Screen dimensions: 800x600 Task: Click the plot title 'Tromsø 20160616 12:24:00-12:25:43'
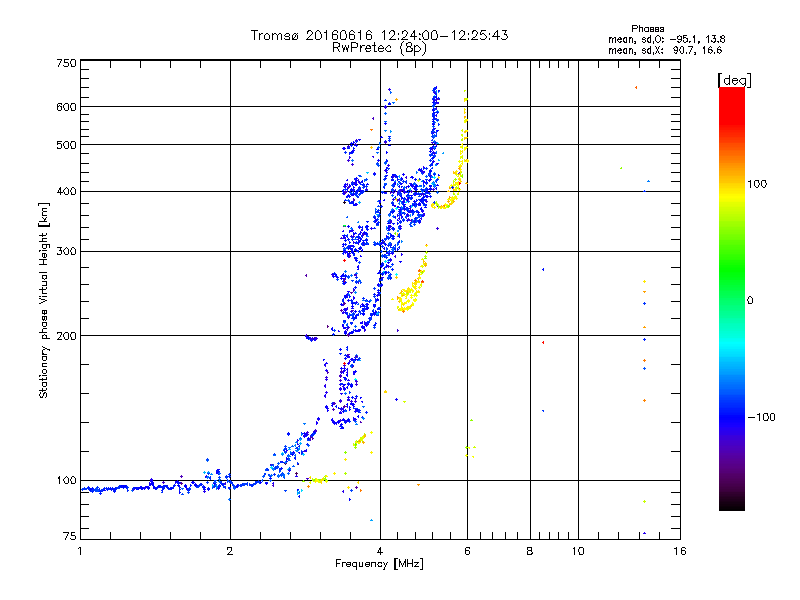379,35
